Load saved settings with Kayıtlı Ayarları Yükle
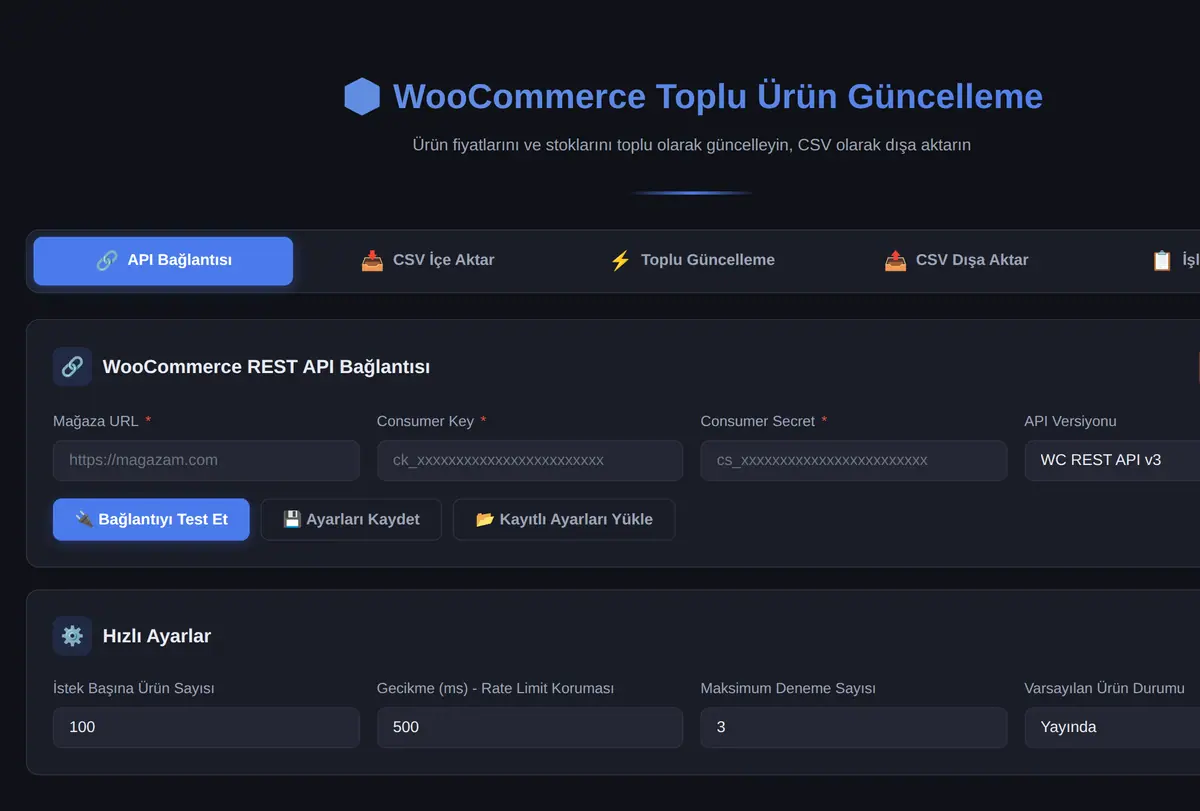Screen dimensions: 1200x811 [564, 520]
